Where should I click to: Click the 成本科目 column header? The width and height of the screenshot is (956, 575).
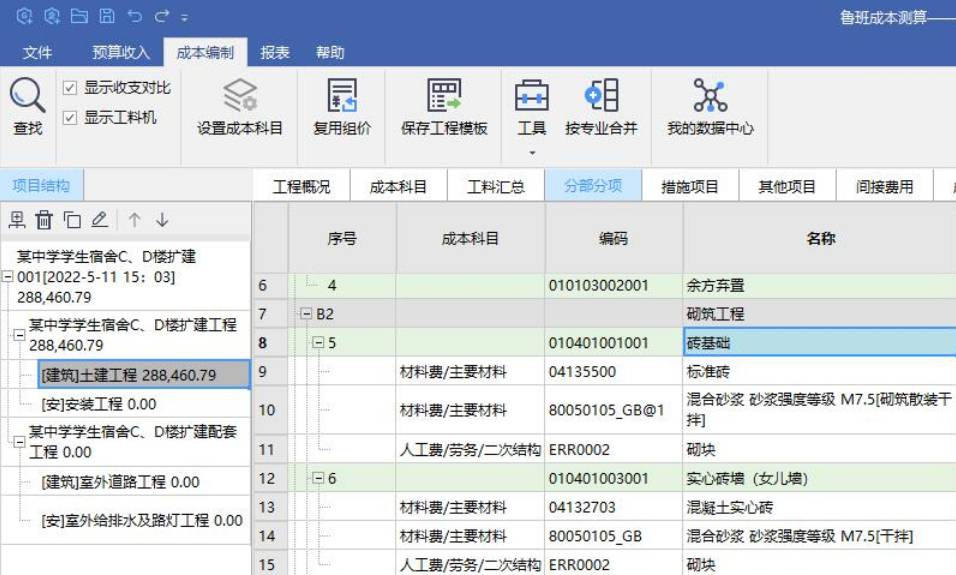click(x=470, y=238)
